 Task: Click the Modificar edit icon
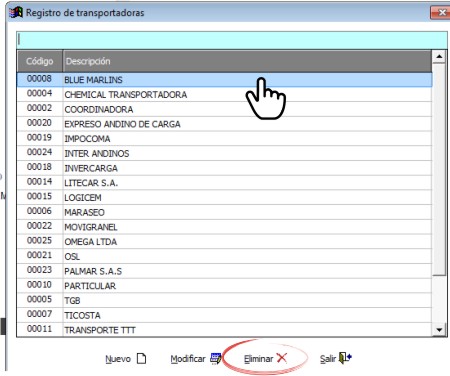pos(215,359)
